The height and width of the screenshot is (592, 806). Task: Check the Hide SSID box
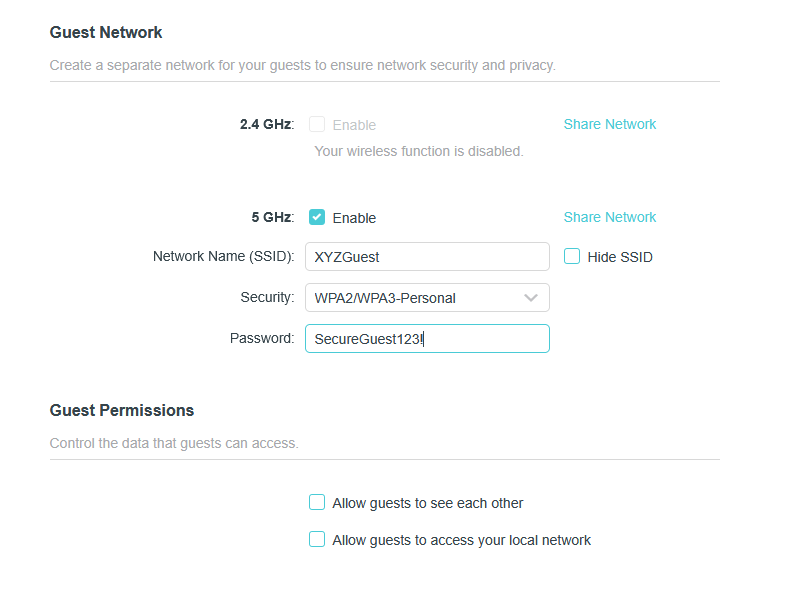pos(572,257)
